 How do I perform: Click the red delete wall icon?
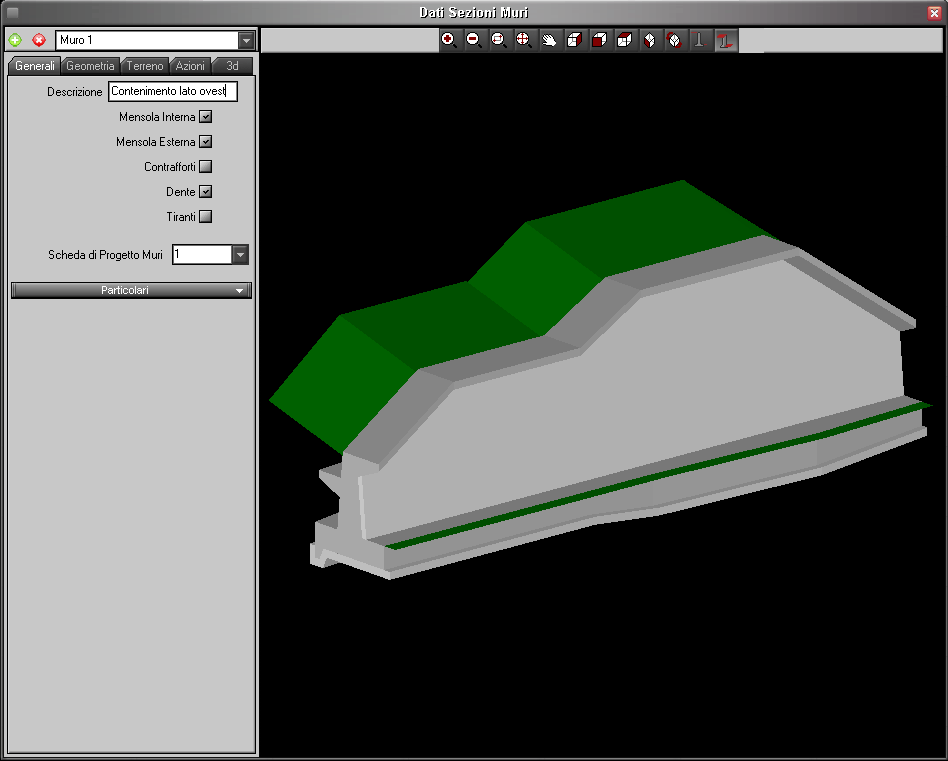pyautogui.click(x=39, y=40)
